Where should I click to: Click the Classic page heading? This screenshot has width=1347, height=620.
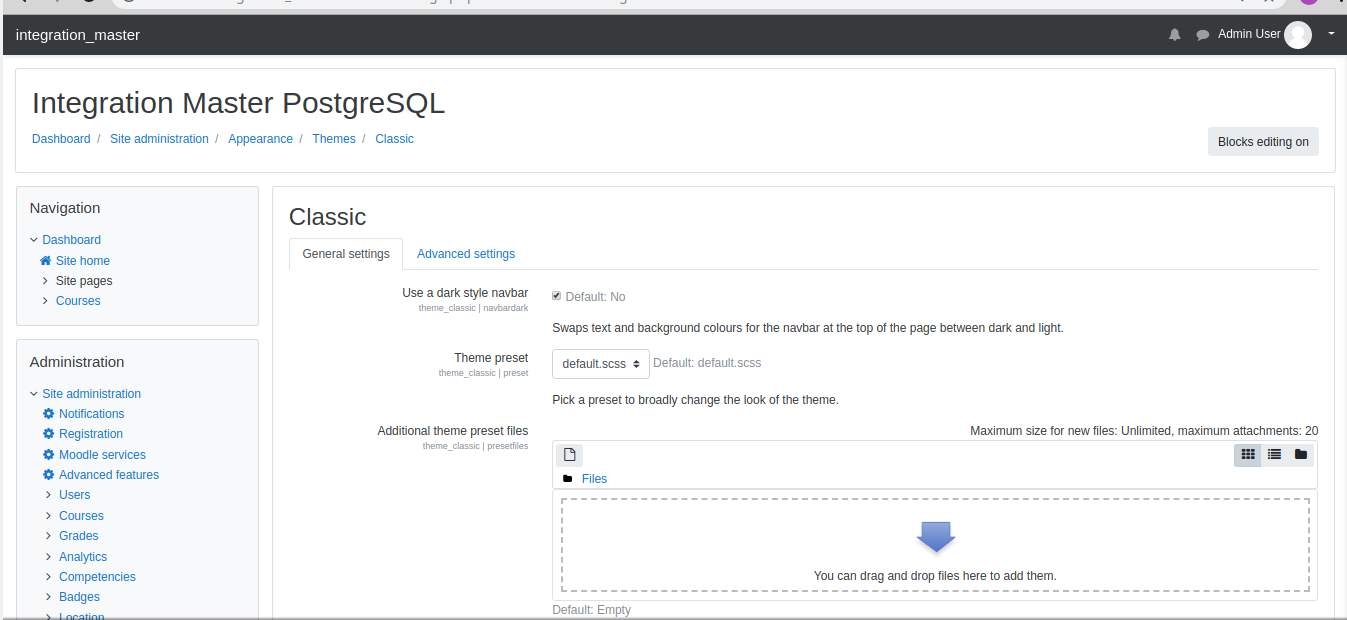coord(327,217)
